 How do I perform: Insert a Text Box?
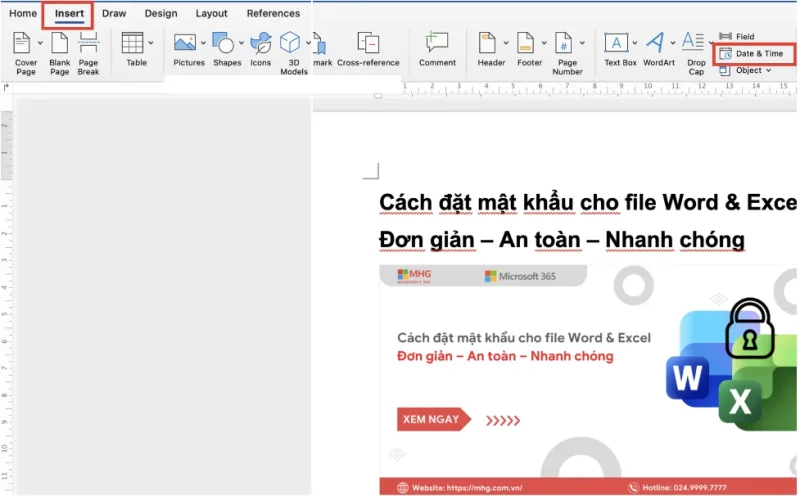pos(620,49)
